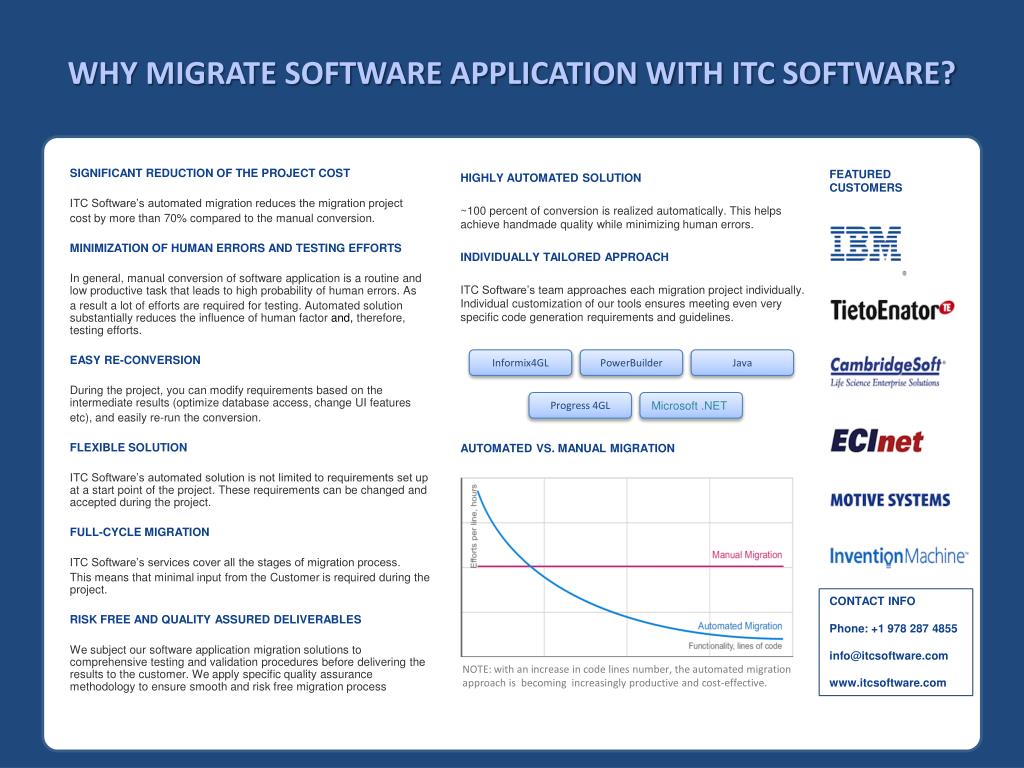Click the Flexible Solution heading
This screenshot has height=768, width=1024.
(128, 447)
